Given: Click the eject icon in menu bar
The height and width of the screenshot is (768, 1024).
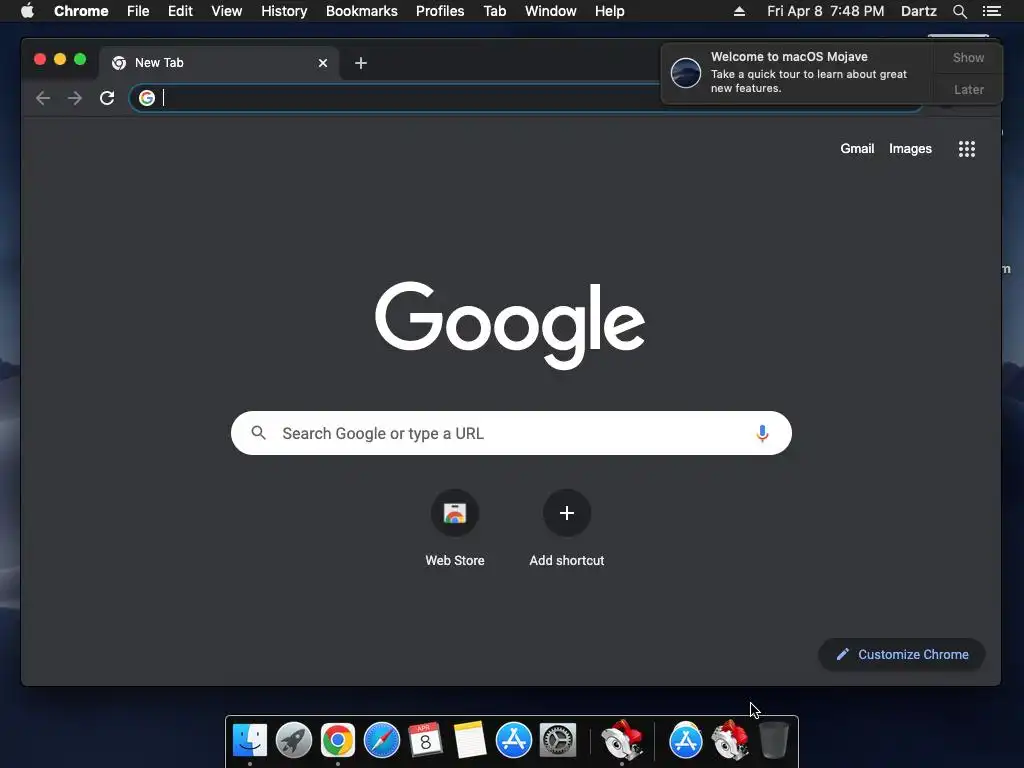Looking at the screenshot, I should click(x=739, y=11).
